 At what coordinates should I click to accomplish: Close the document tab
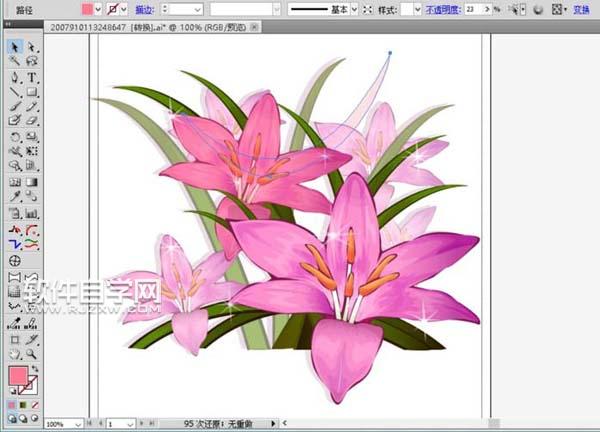pyautogui.click(x=254, y=27)
